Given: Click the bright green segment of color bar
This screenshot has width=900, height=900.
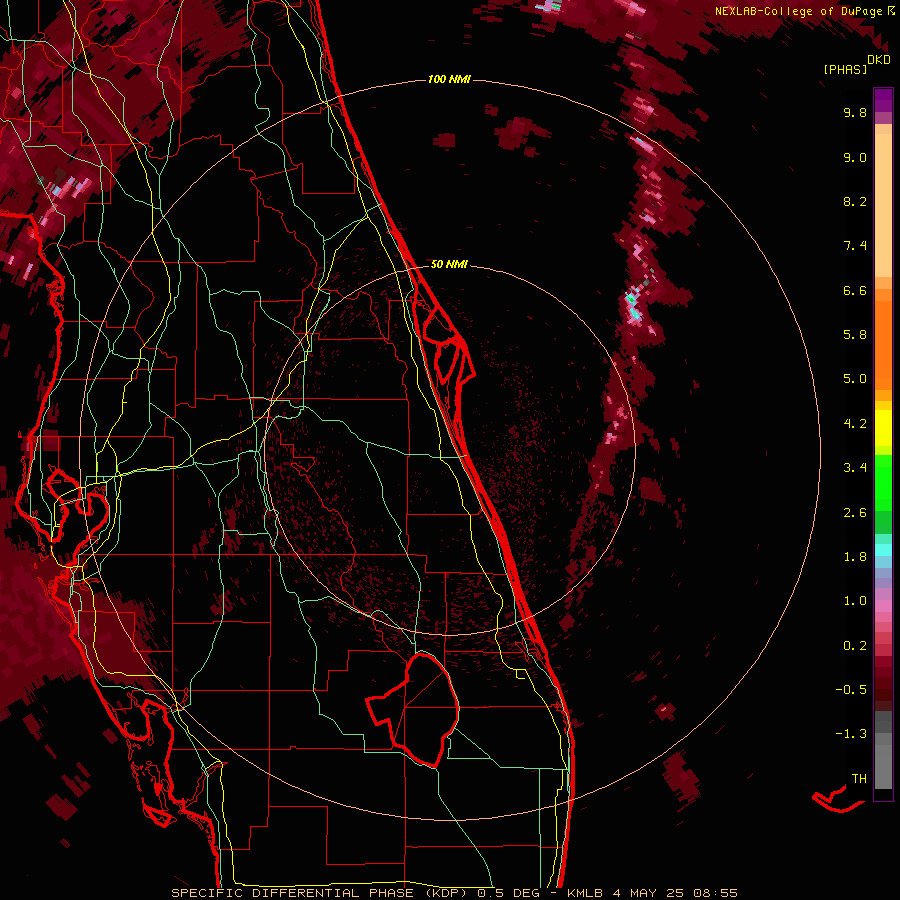Looking at the screenshot, I should pos(883,482).
